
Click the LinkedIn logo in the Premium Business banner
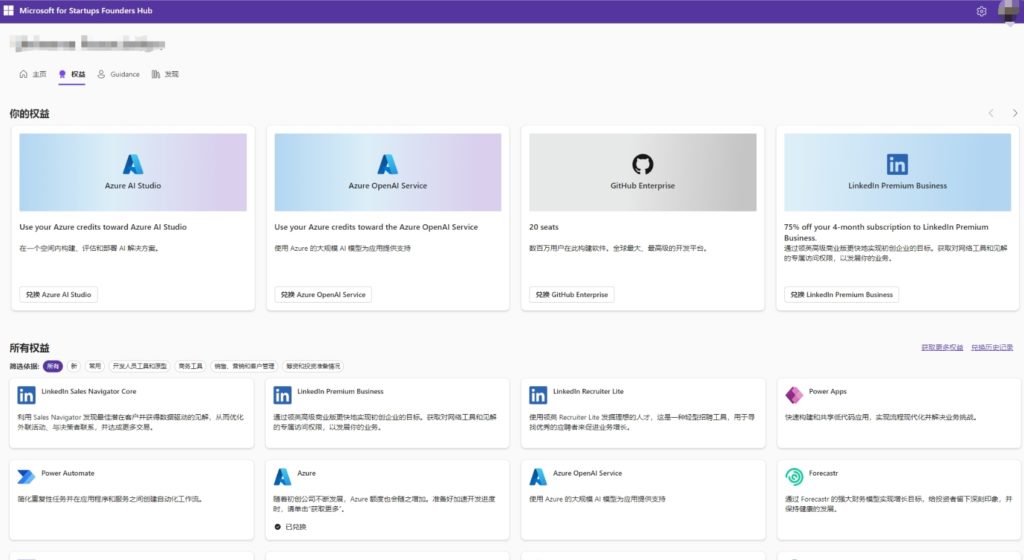[897, 164]
